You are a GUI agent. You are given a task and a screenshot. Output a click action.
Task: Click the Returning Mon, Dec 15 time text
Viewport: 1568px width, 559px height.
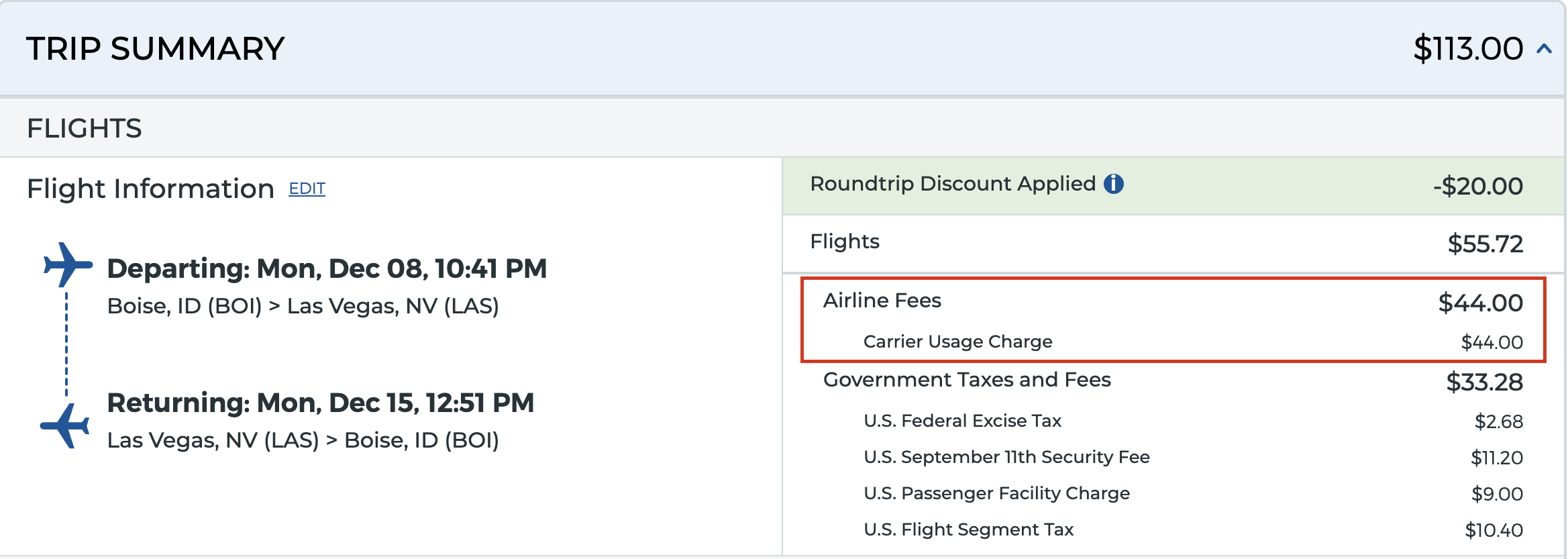pos(320,403)
